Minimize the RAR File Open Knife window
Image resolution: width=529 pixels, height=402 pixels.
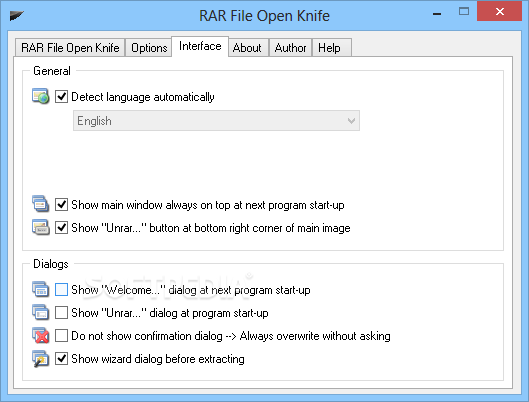pos(437,13)
